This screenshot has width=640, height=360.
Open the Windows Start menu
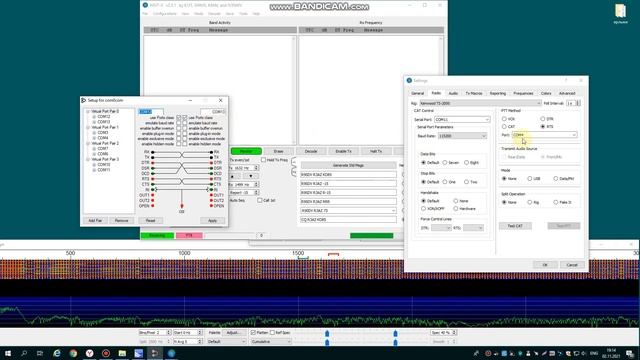pos(8,353)
